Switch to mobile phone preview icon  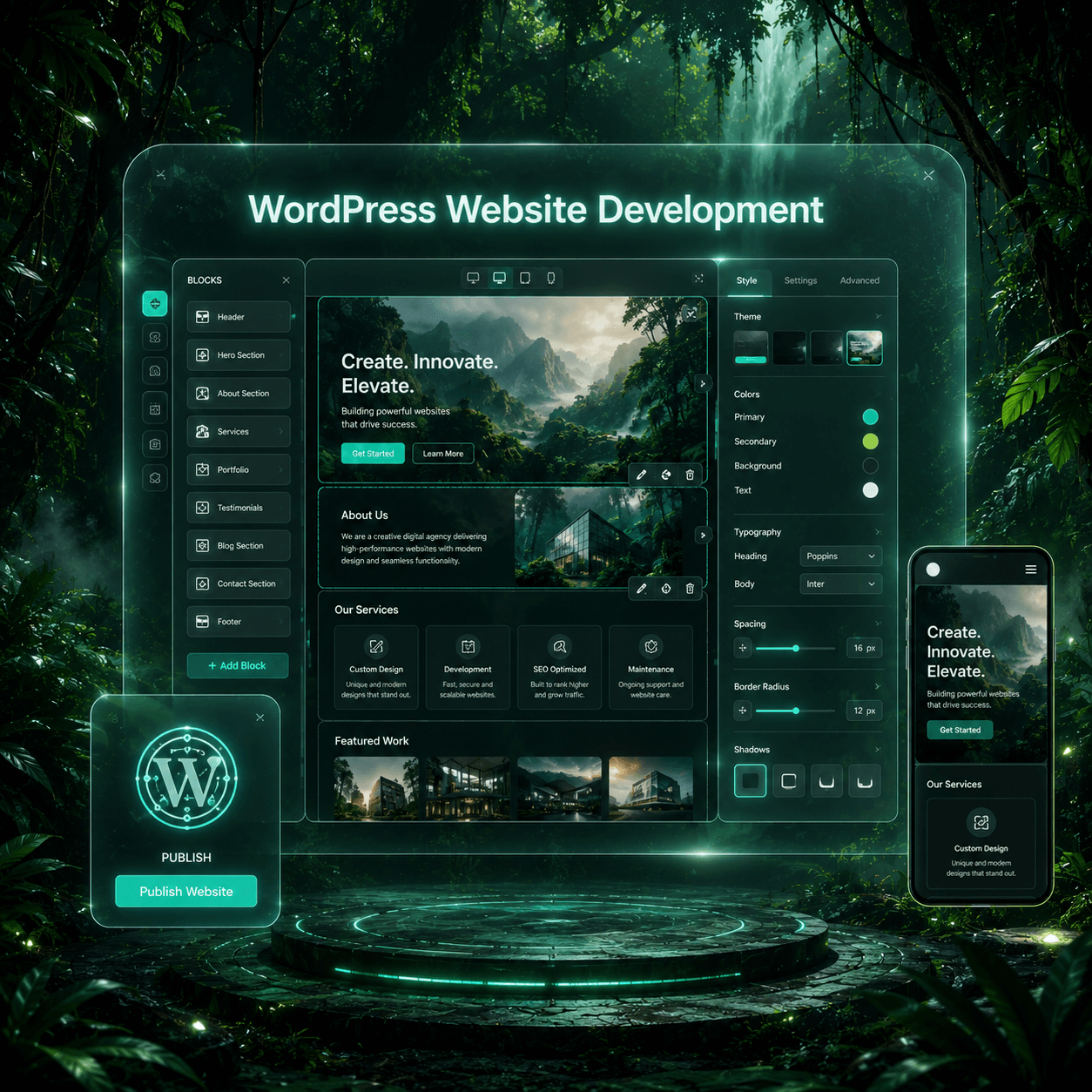pos(551,278)
